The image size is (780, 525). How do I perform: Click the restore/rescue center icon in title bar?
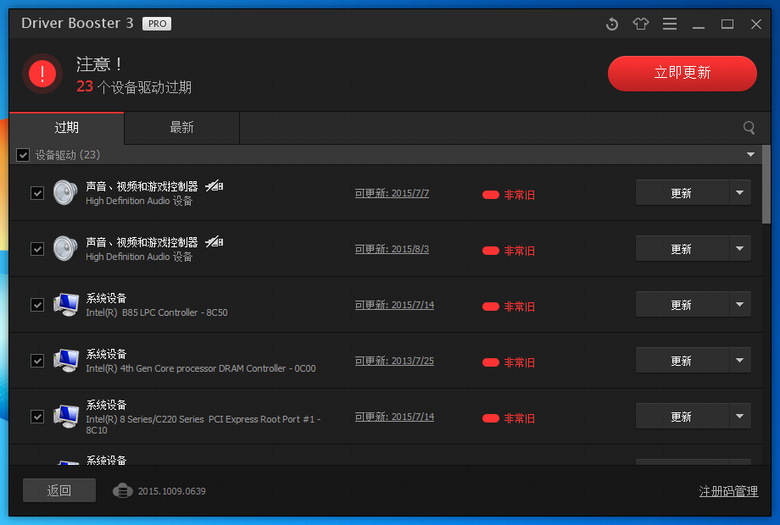click(x=612, y=24)
